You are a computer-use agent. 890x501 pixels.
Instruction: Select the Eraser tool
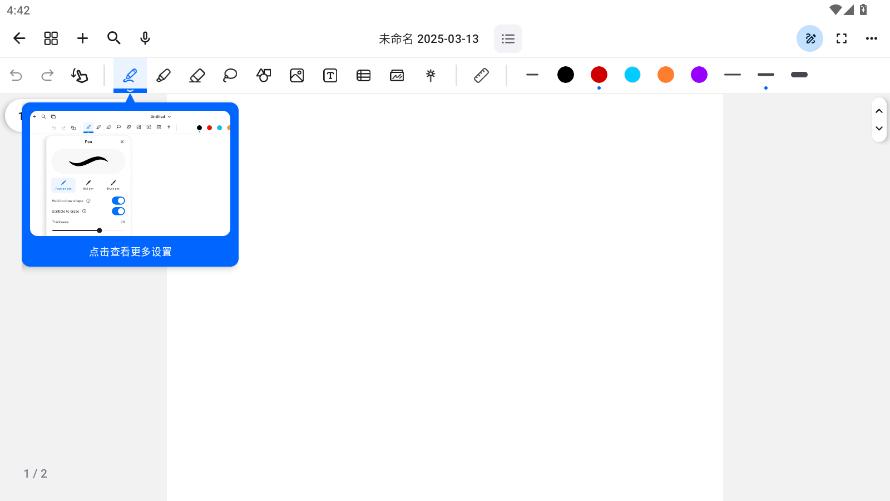tap(197, 75)
